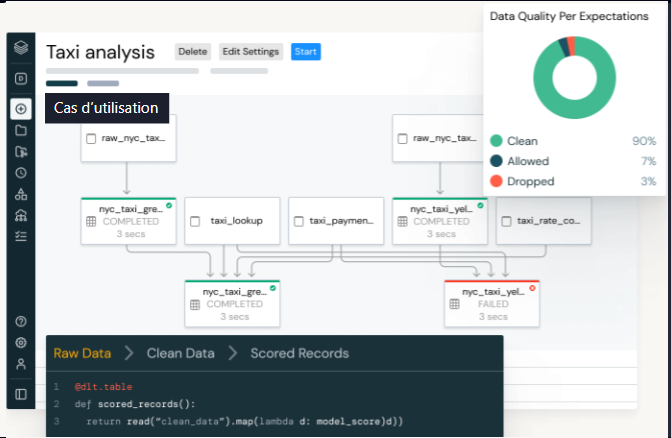
Task: Toggle the left raw_nyc_tax checkbox
Action: (x=92, y=138)
